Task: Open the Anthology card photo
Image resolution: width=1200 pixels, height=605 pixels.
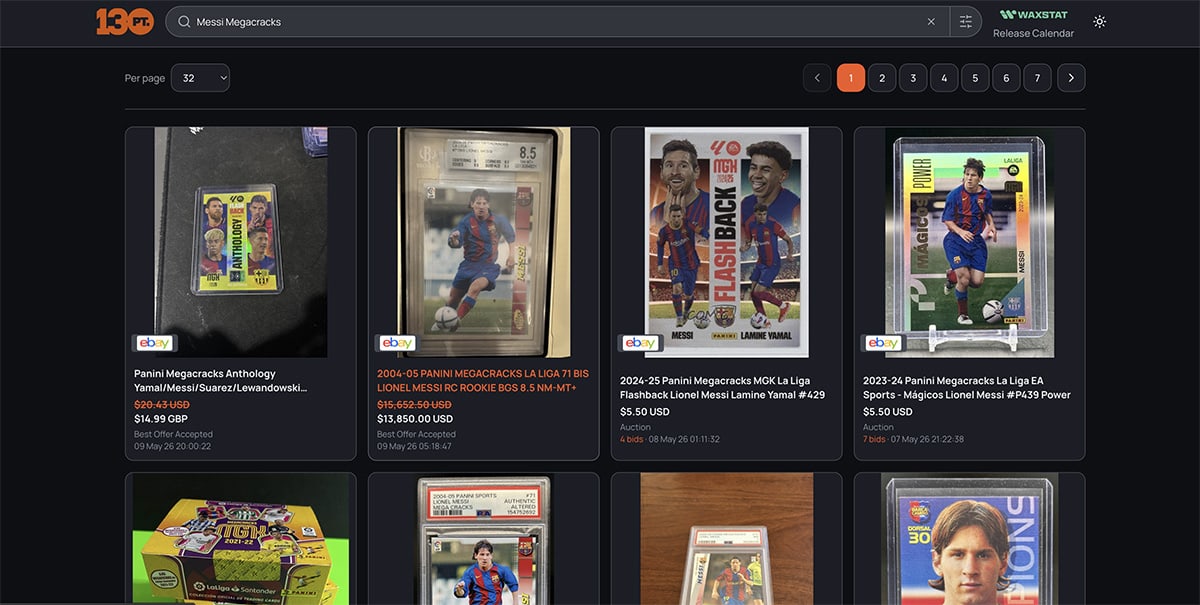Action: (x=240, y=242)
